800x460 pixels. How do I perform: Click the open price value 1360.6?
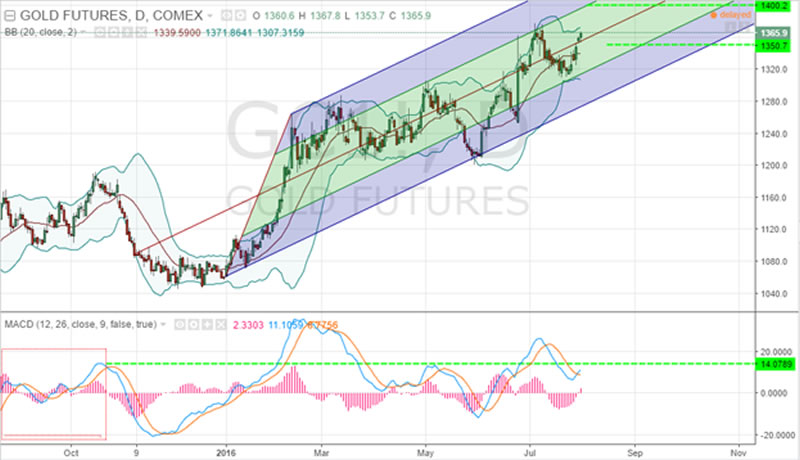tap(279, 16)
